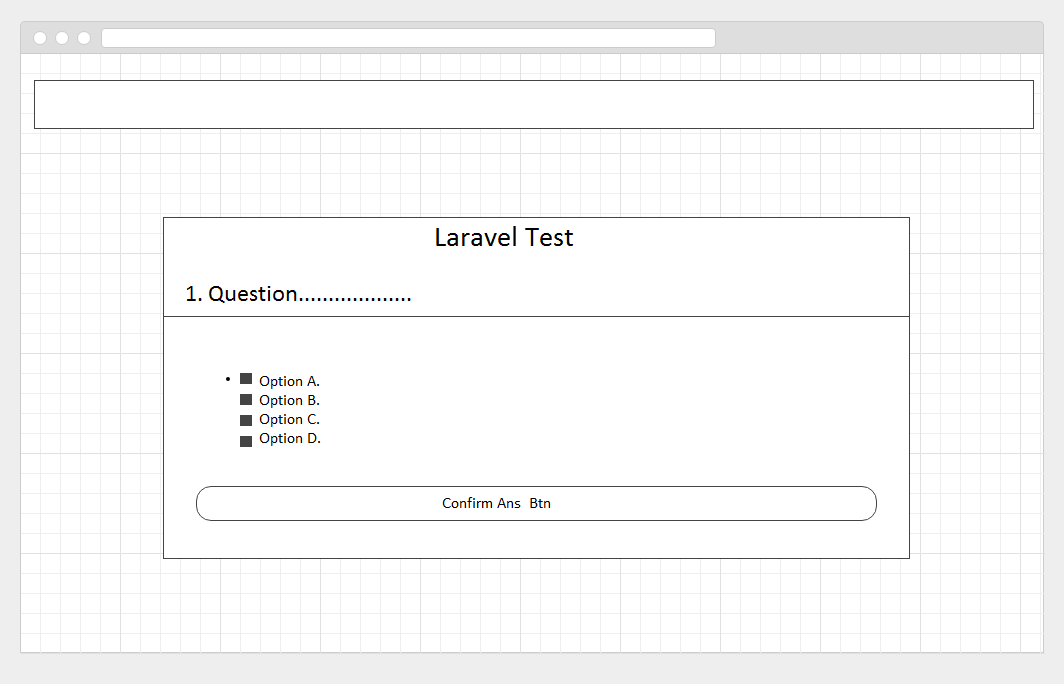The width and height of the screenshot is (1064, 684).
Task: Select the '1. Question' text
Action: coord(298,294)
